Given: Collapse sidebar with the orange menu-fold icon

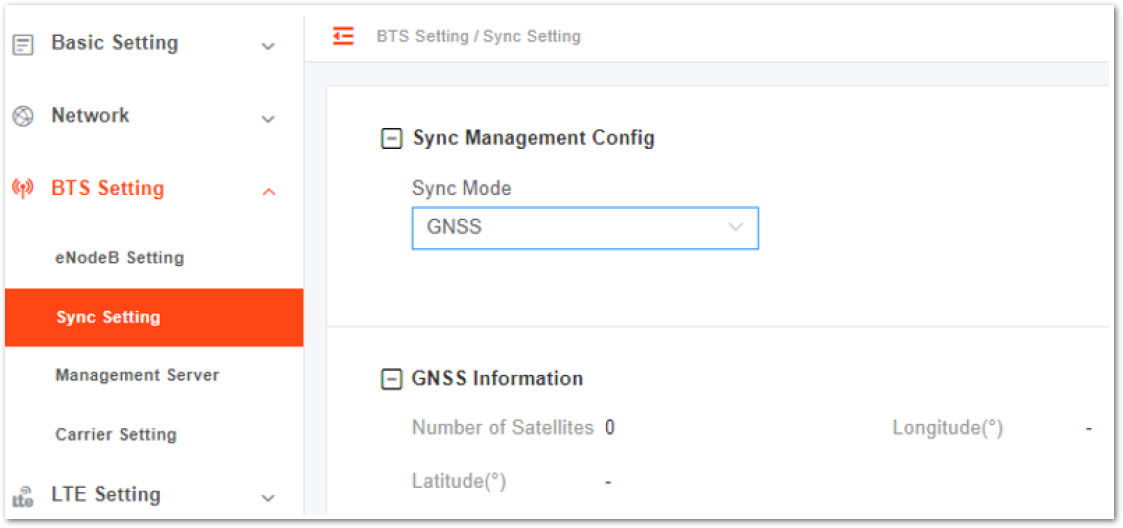Looking at the screenshot, I should point(343,36).
